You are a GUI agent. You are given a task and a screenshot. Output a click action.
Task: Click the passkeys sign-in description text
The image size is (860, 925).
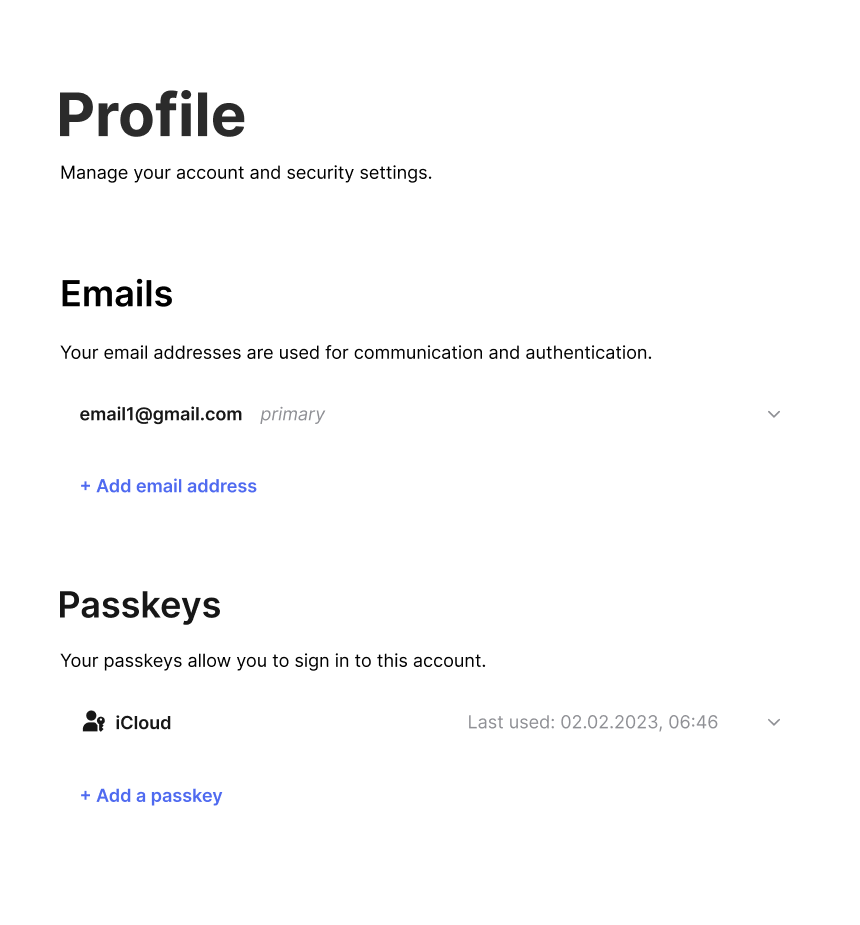tap(273, 661)
